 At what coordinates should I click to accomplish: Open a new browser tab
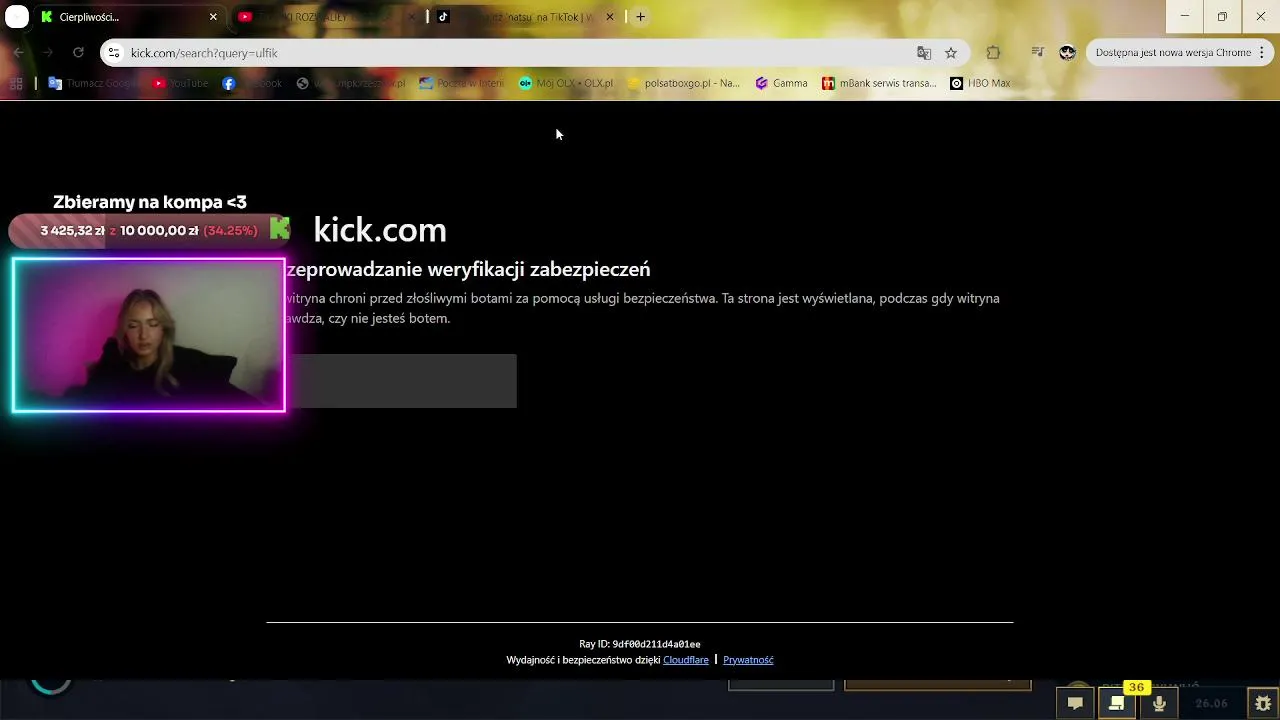[x=641, y=17]
